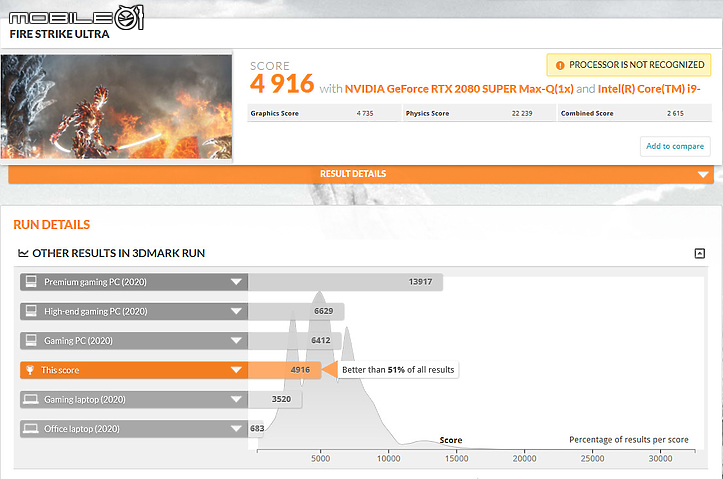Click the Premium gaming PC 13917 score bar
Image resolution: width=723 pixels, height=479 pixels.
tap(345, 282)
